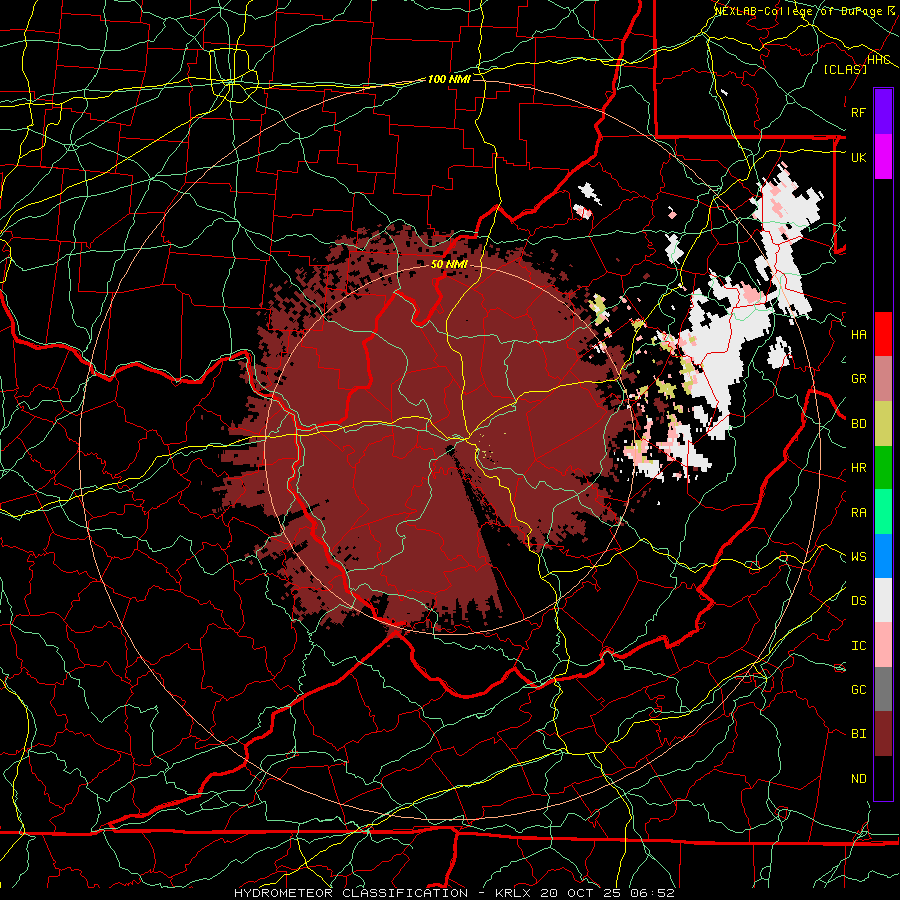Click the GR legend label

click(x=858, y=379)
